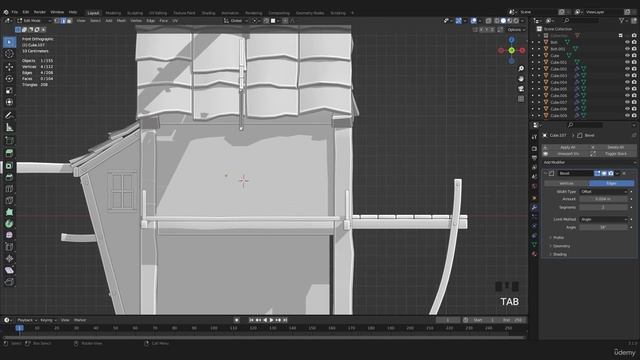Select the Knife tool

[9, 200]
